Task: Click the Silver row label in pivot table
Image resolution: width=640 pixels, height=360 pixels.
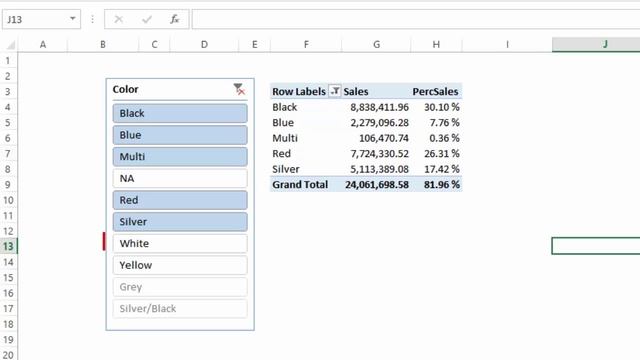Action: pos(306,169)
